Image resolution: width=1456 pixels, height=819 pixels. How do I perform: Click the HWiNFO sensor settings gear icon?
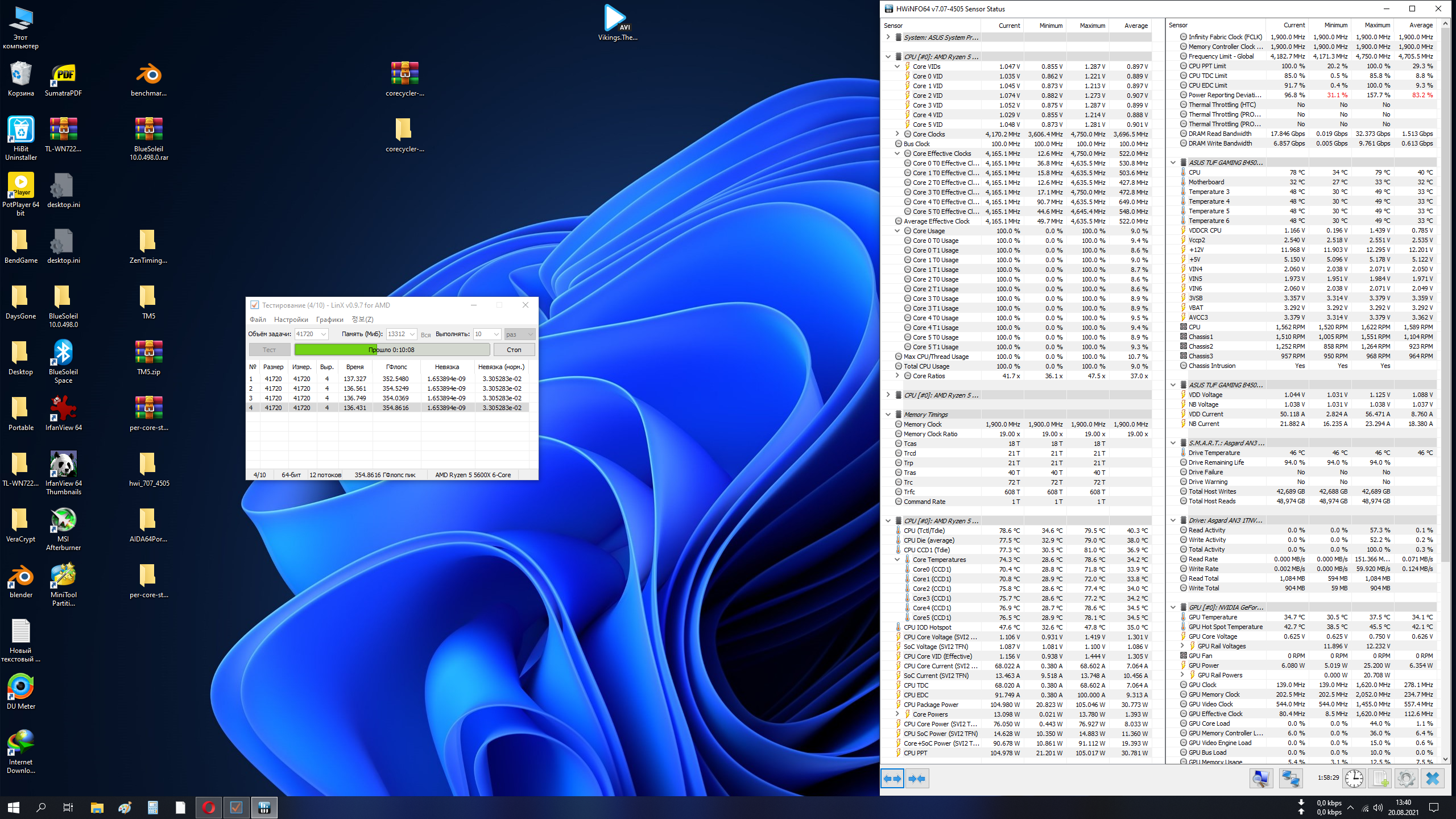[1406, 778]
